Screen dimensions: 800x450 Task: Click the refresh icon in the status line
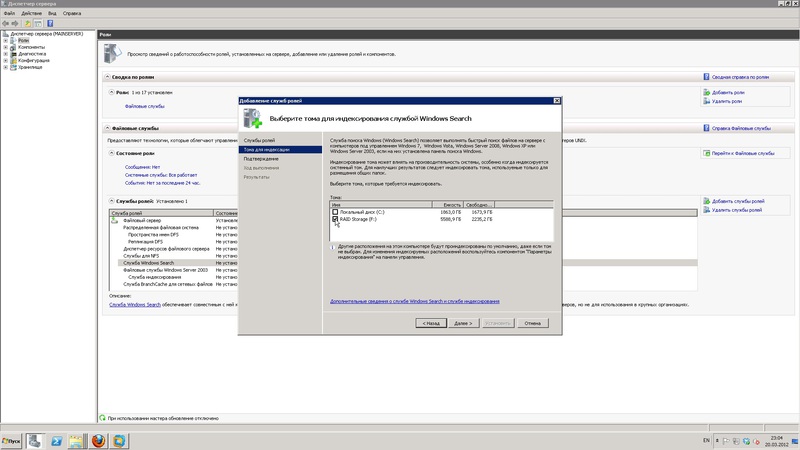(103, 418)
